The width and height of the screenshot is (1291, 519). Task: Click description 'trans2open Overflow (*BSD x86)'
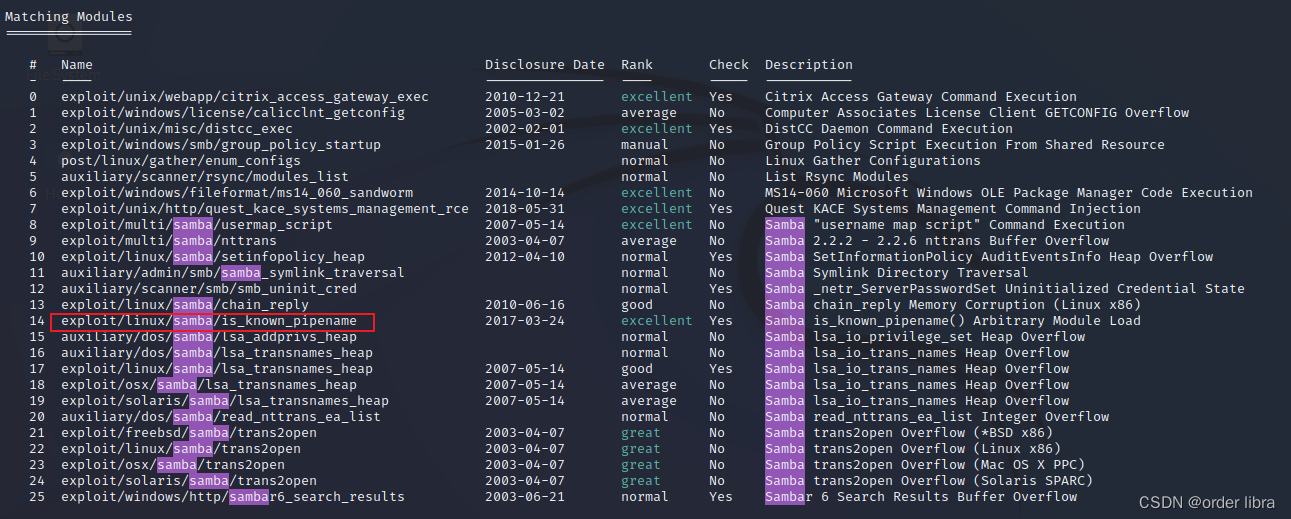933,433
